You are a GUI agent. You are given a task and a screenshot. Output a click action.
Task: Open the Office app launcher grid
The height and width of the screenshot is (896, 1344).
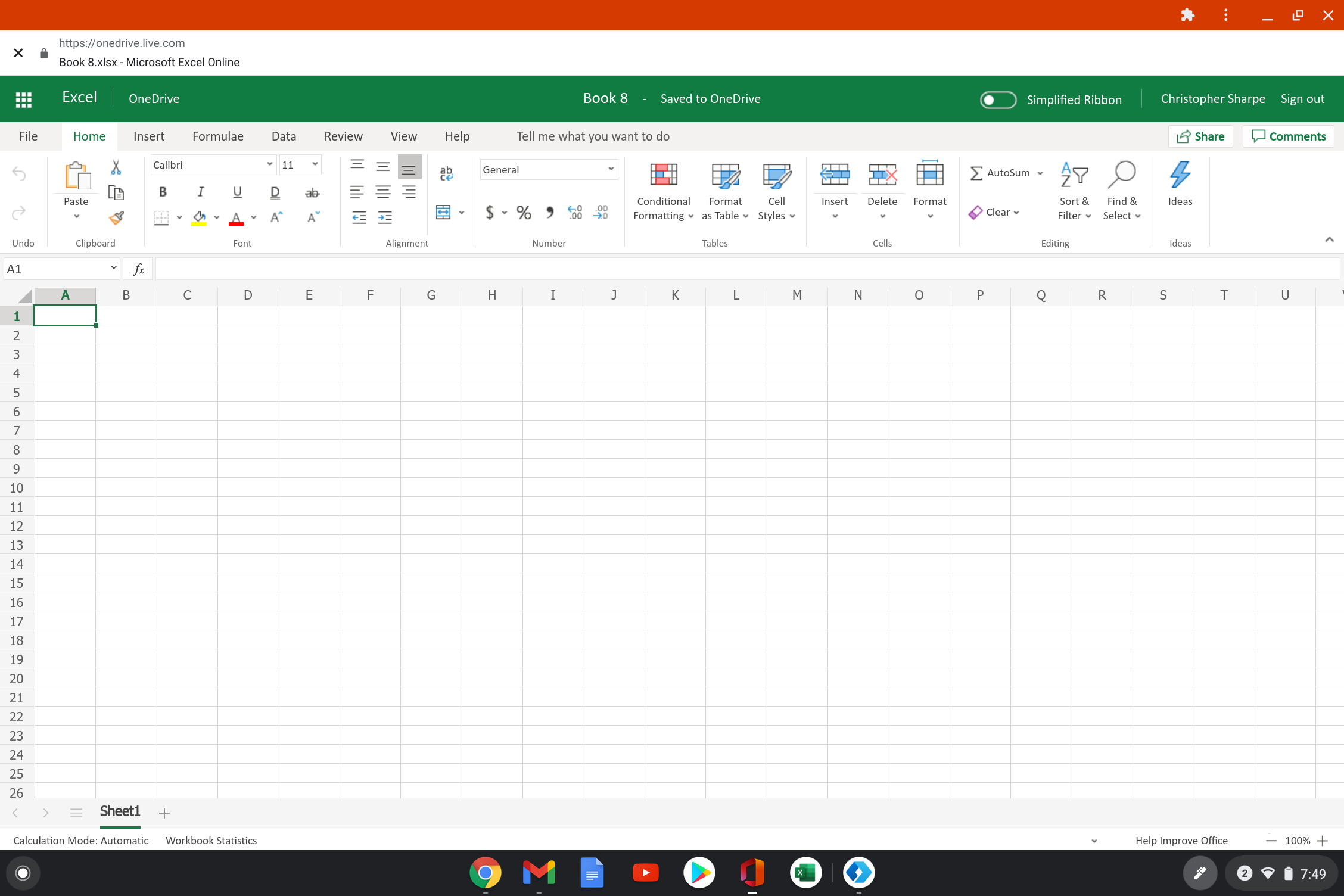pos(23,99)
